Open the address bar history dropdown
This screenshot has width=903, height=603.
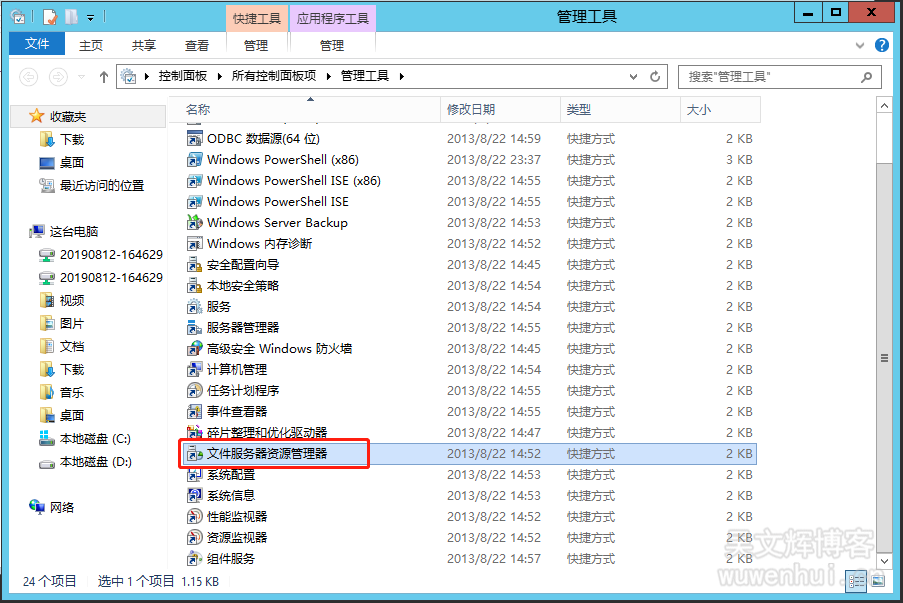coord(634,76)
